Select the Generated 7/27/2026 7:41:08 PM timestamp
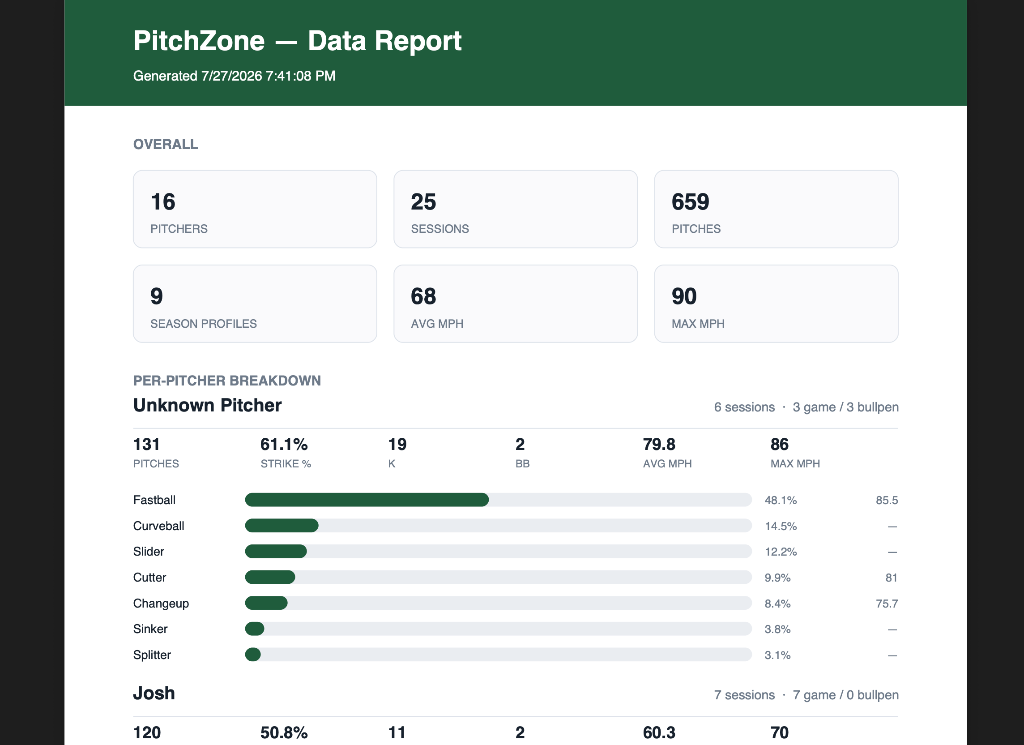Viewport: 1024px width, 745px height. tap(234, 76)
